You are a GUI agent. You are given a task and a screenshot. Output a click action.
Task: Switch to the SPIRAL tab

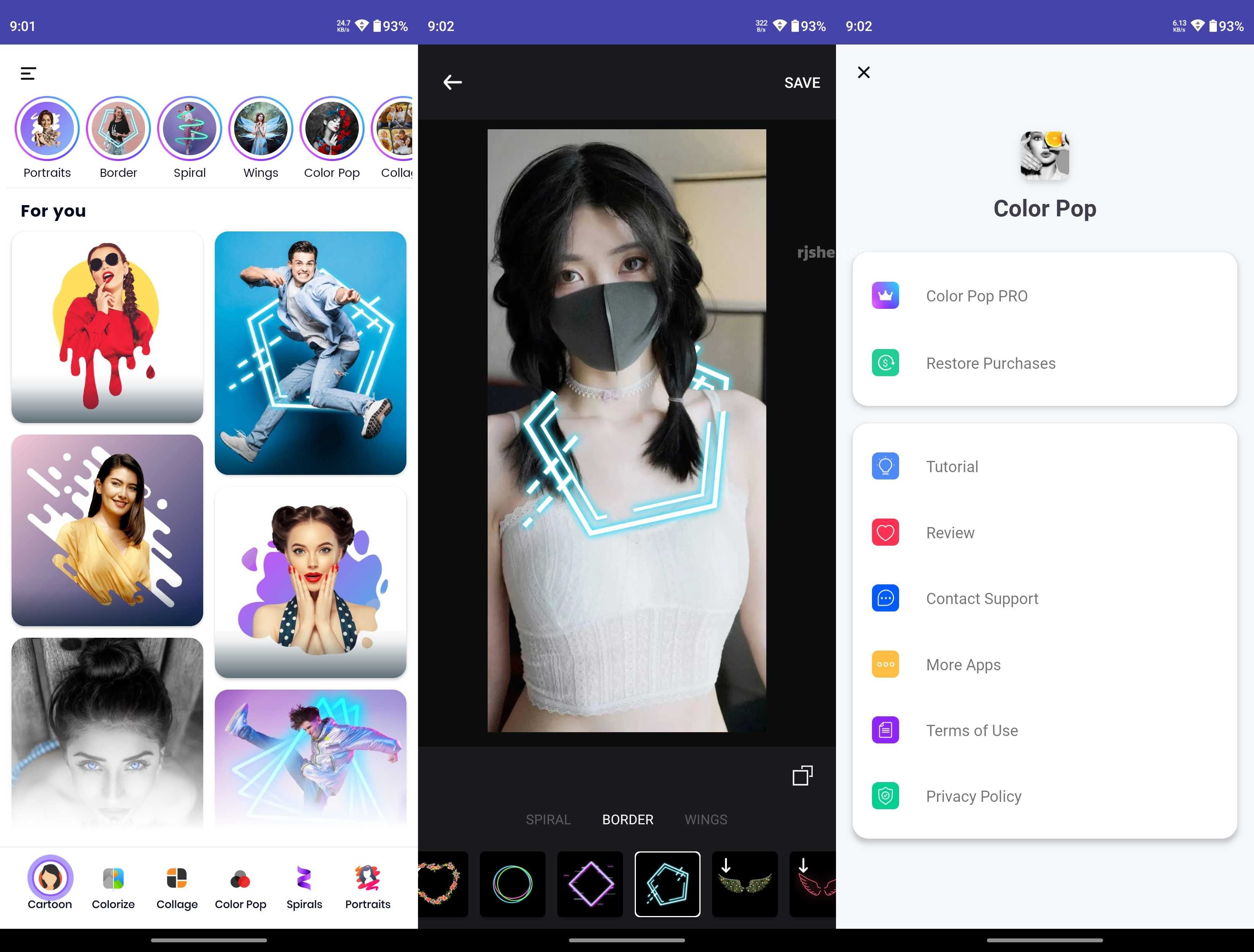[x=548, y=819]
